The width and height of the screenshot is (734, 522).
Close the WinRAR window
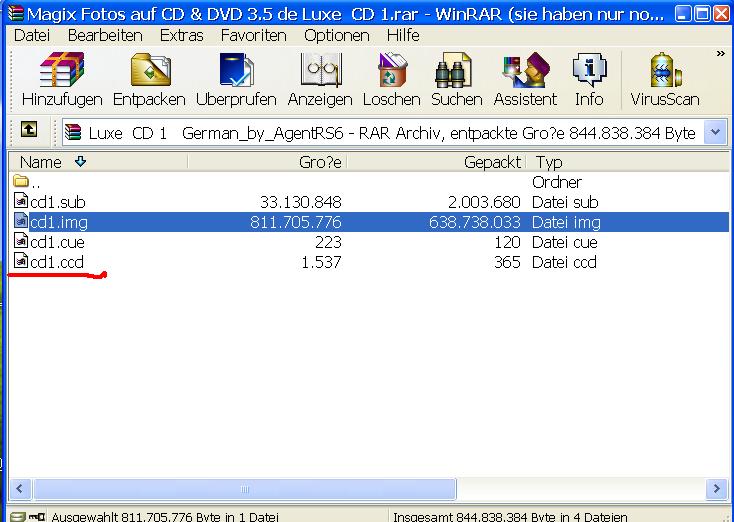point(721,14)
